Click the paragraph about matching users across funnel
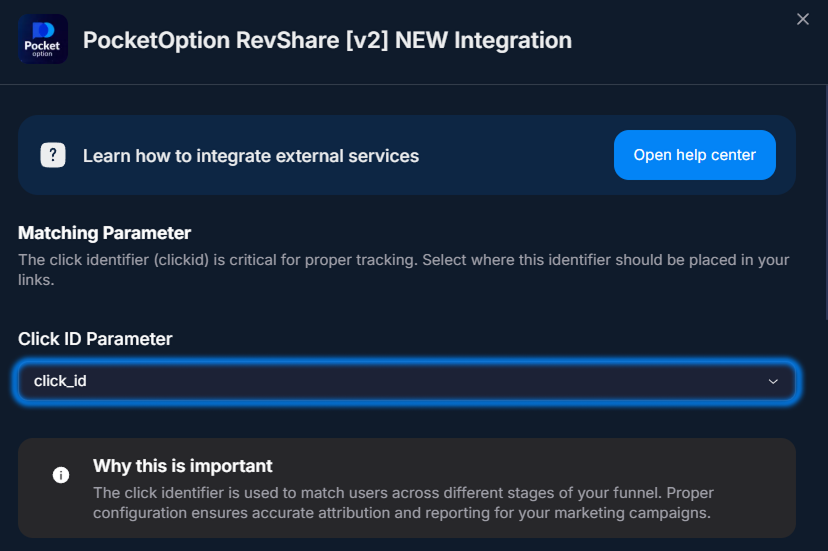This screenshot has height=551, width=828. click(403, 503)
